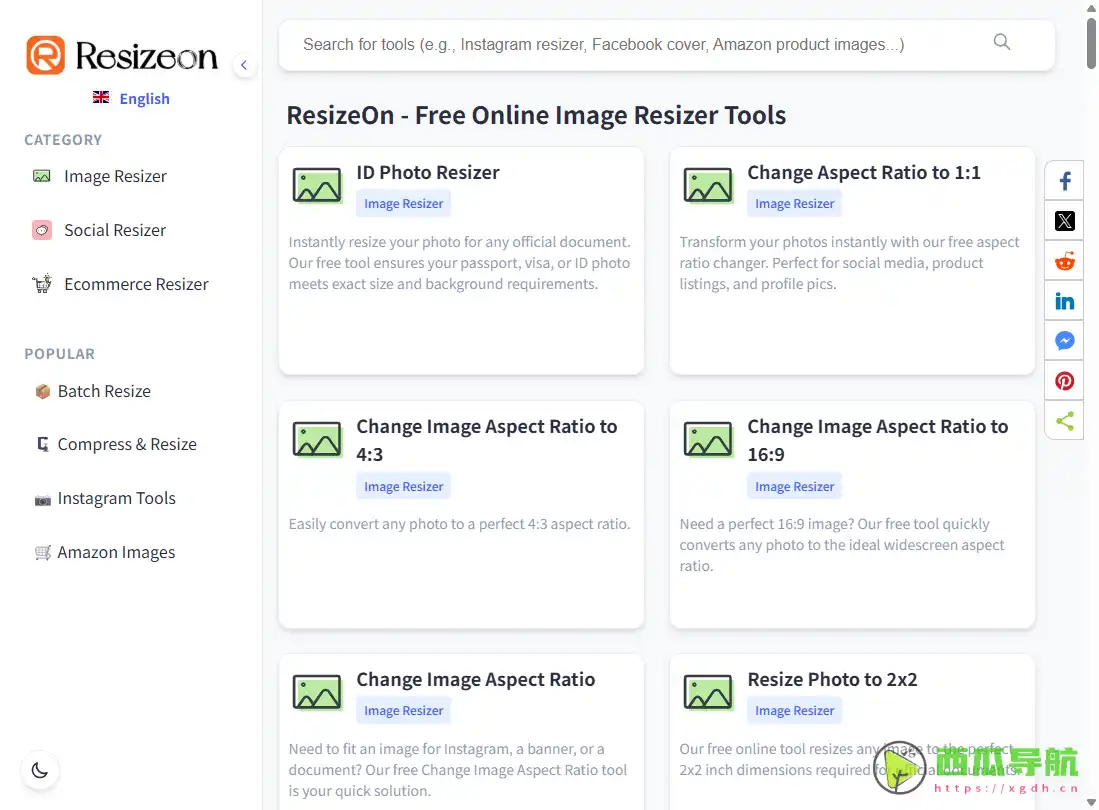Click the Resizeon logo icon
Viewport: 1099px width, 810px height.
coord(46,55)
